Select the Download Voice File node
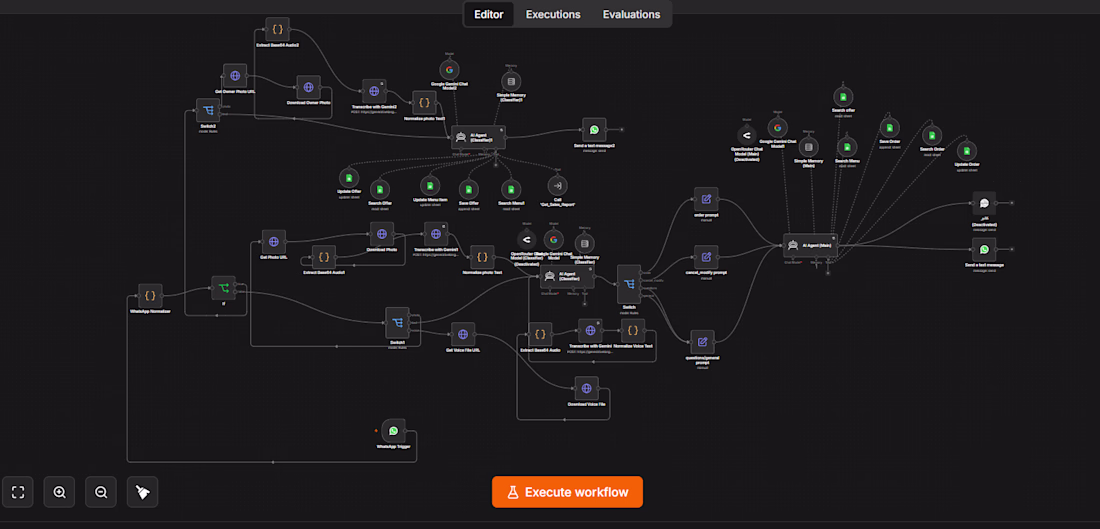Image resolution: width=1100 pixels, height=529 pixels. tap(586, 388)
